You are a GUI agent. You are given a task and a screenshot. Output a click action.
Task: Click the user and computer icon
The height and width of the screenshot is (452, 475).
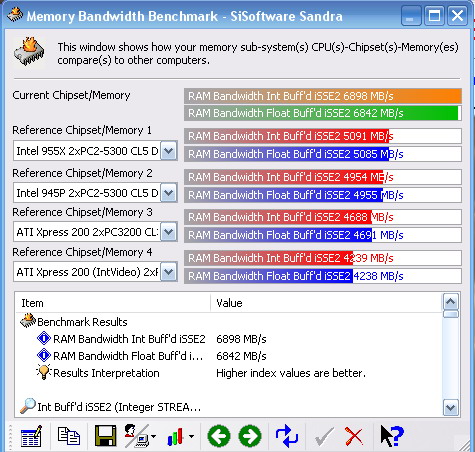136,436
